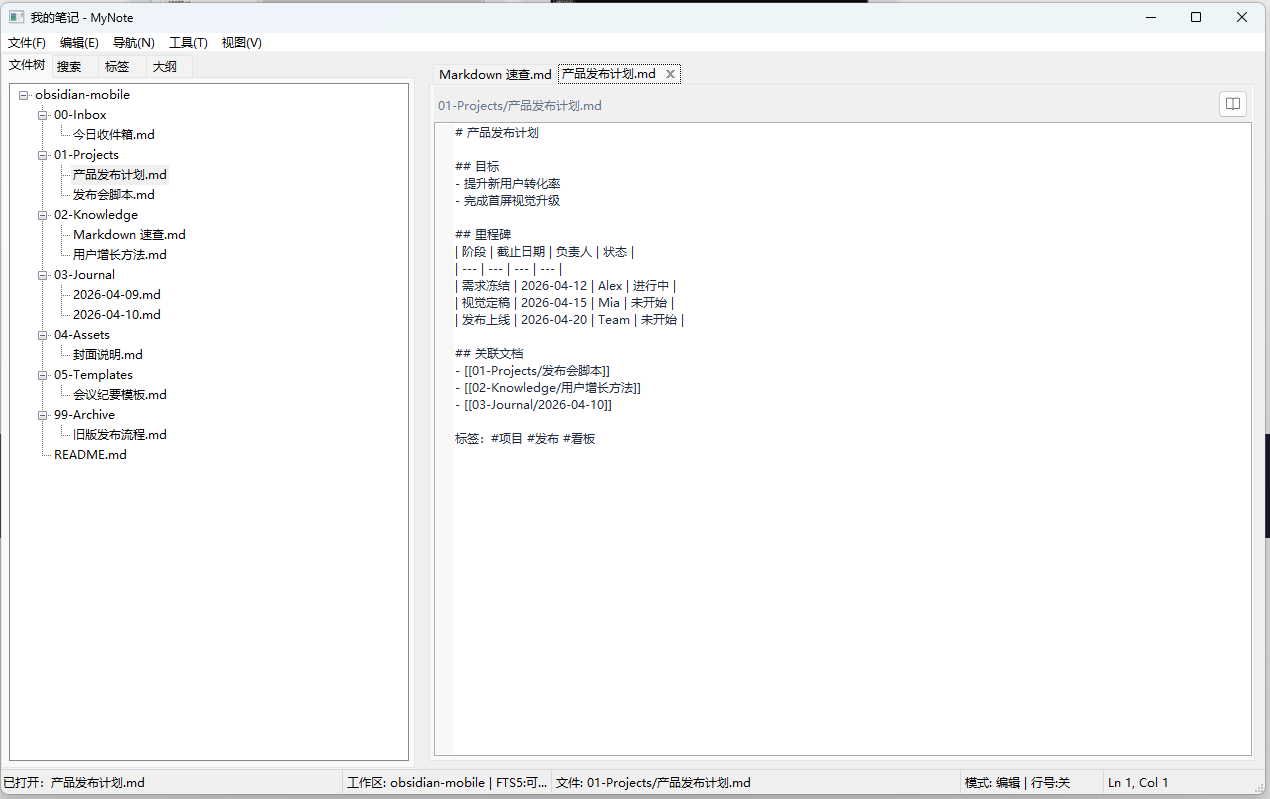Open the 文件(F) menu
Screen dimensions: 1270x799
click(x=27, y=43)
